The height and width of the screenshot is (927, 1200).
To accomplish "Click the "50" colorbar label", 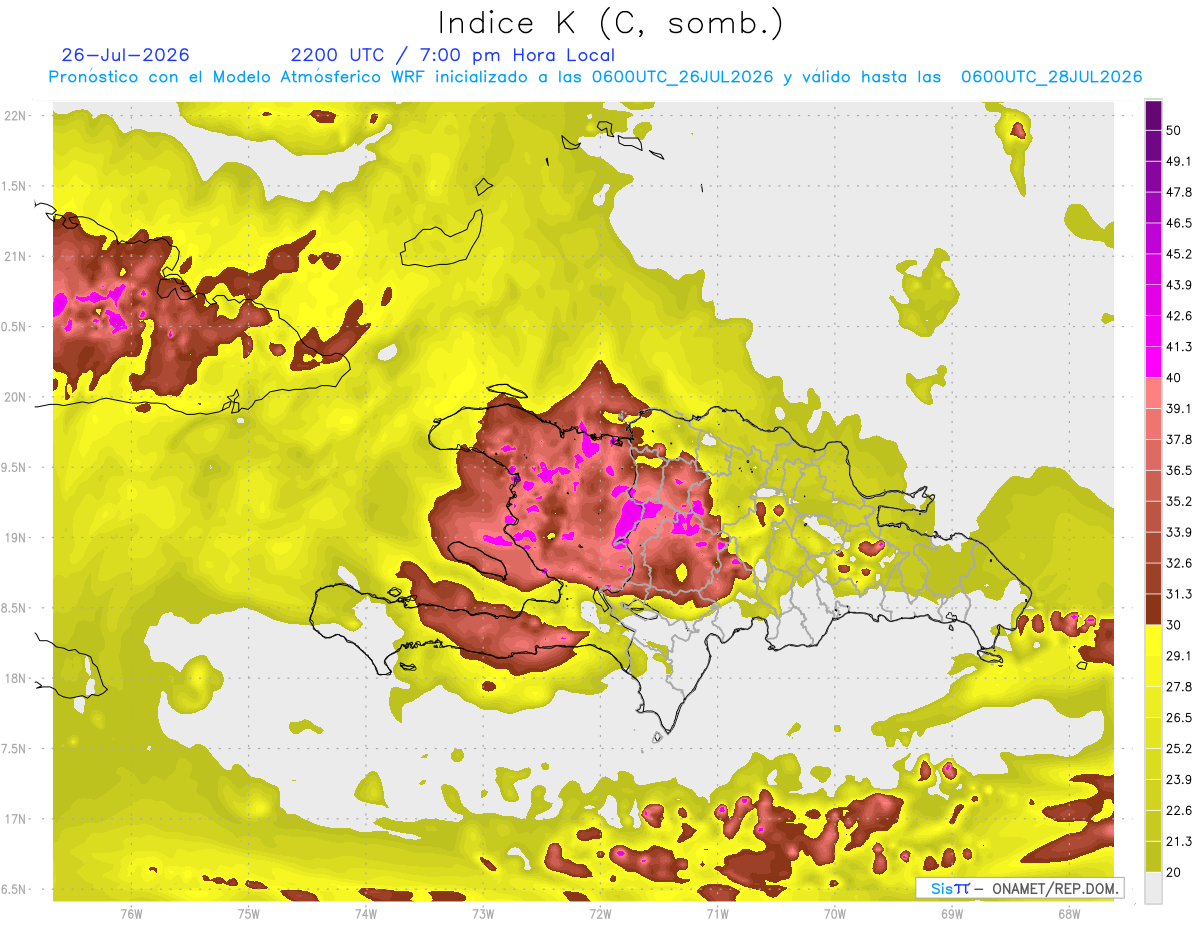I will pyautogui.click(x=1174, y=130).
